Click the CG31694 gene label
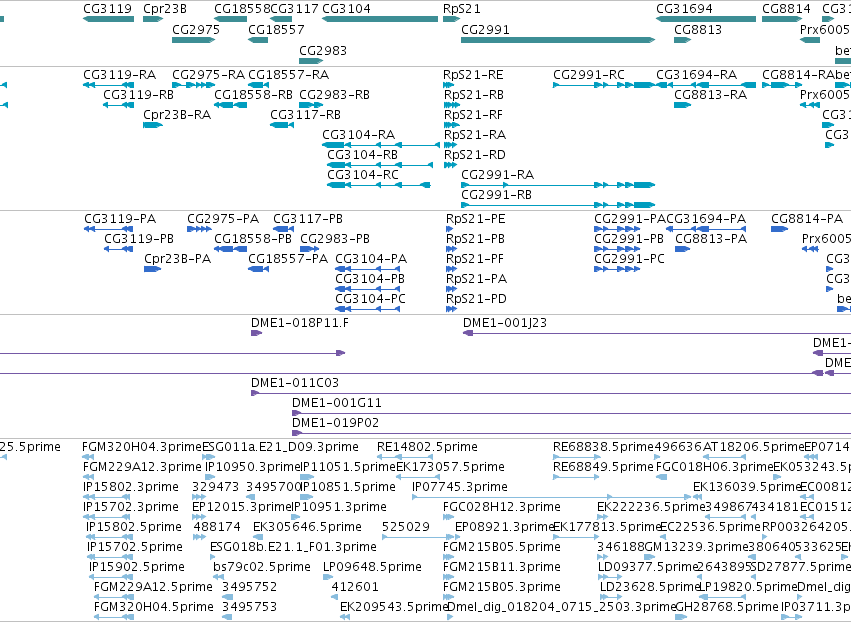The width and height of the screenshot is (851, 622). [x=684, y=9]
